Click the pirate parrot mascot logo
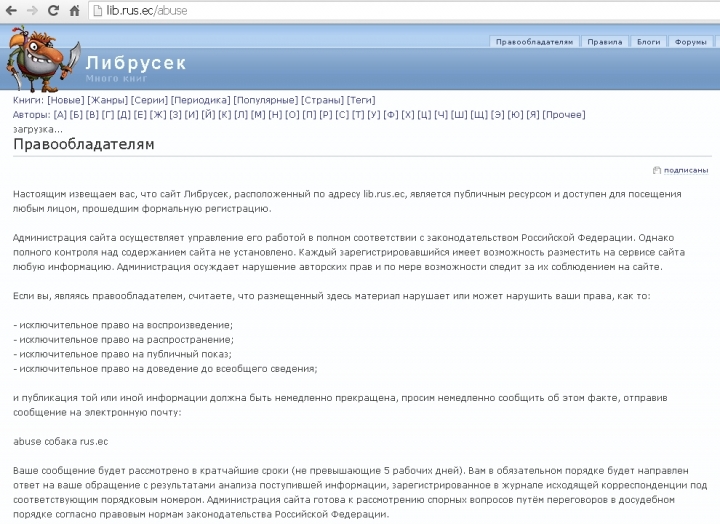The width and height of the screenshot is (720, 524). (x=42, y=59)
